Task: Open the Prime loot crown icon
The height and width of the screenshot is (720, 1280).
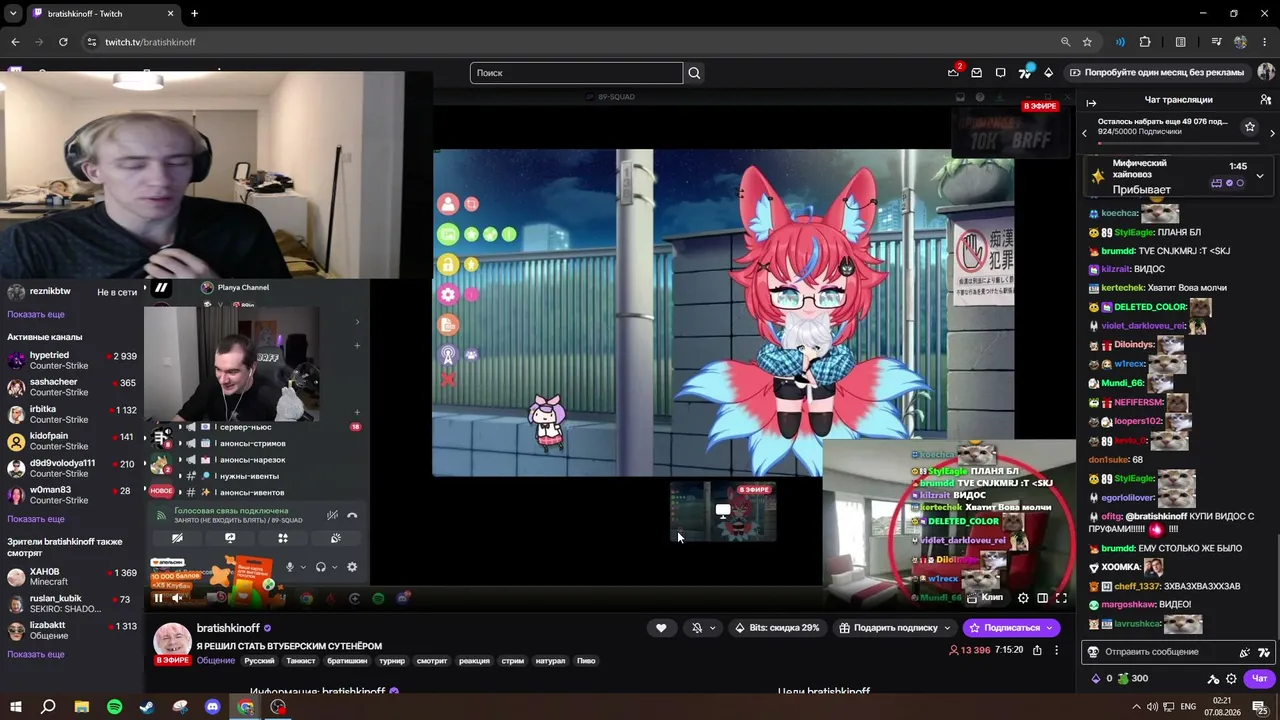Action: (953, 72)
